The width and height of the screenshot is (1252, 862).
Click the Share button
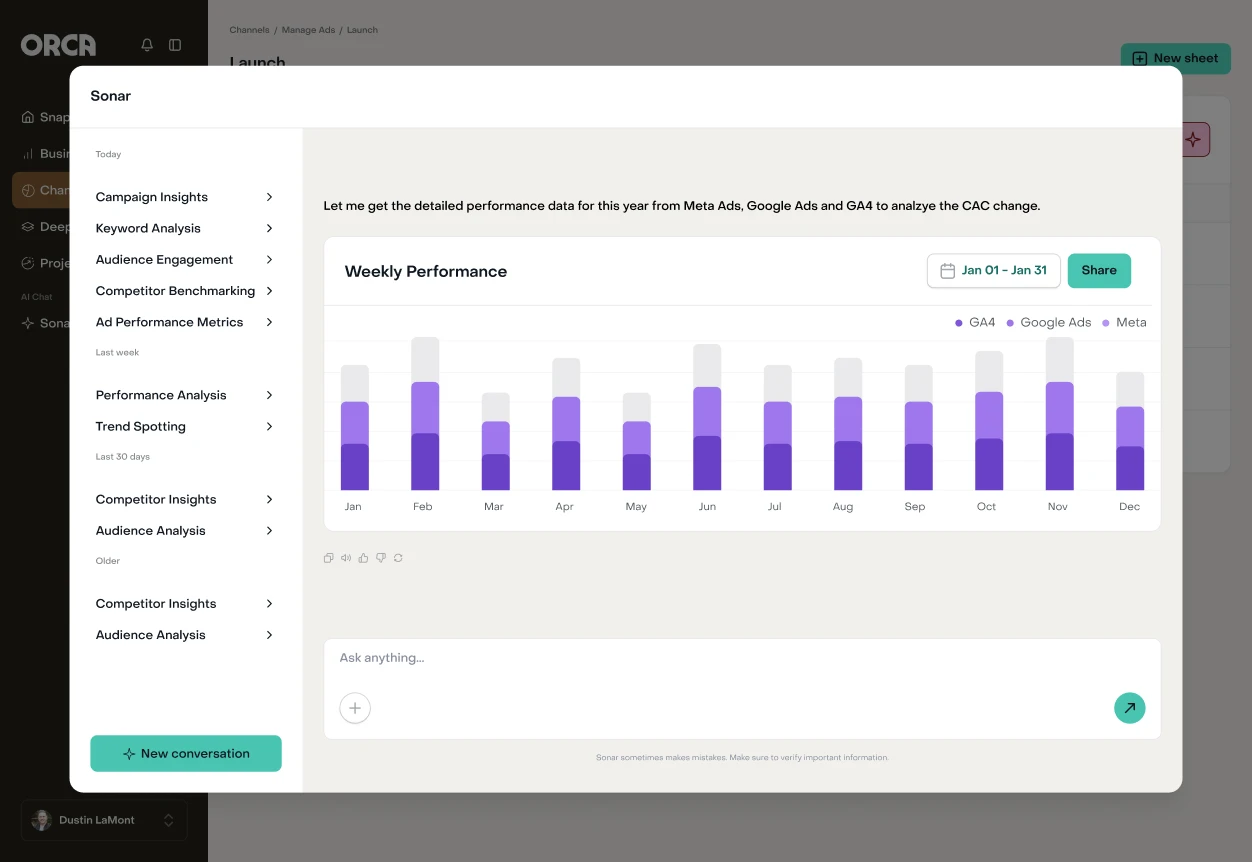click(x=1099, y=270)
